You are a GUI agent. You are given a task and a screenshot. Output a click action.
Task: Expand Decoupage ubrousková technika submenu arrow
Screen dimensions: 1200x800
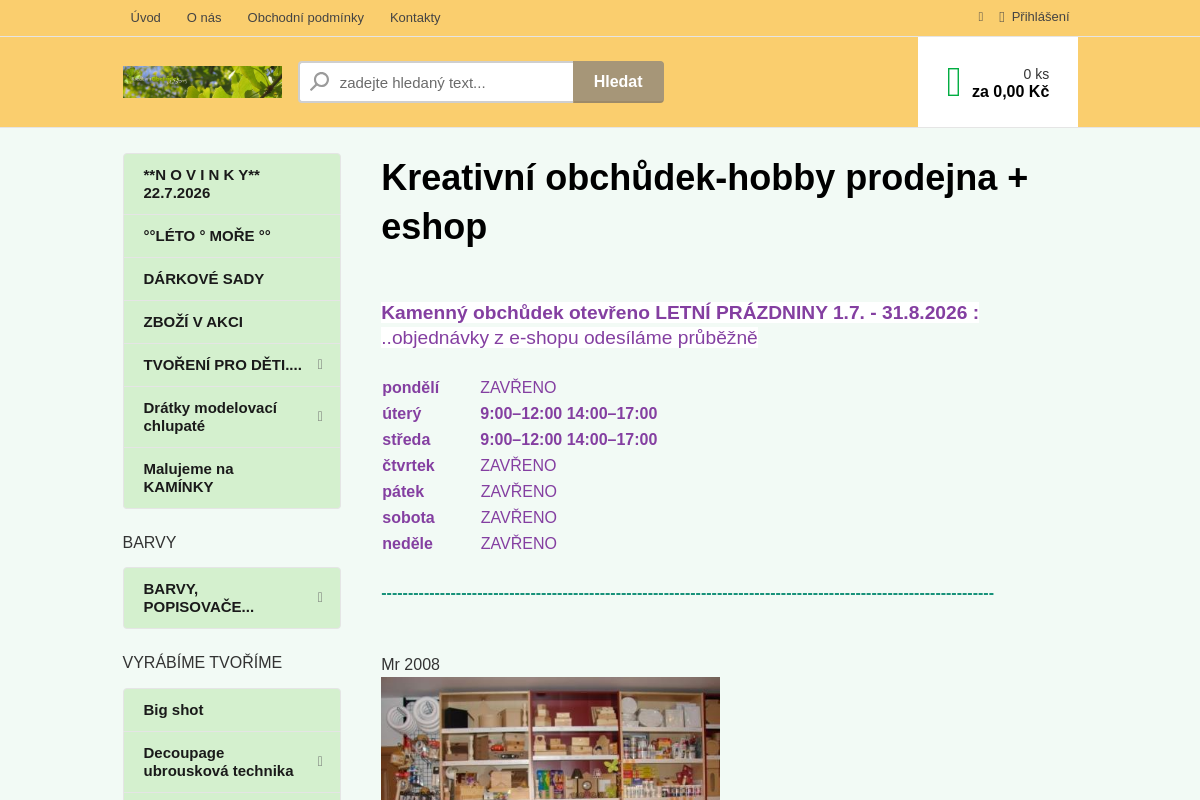pyautogui.click(x=320, y=761)
